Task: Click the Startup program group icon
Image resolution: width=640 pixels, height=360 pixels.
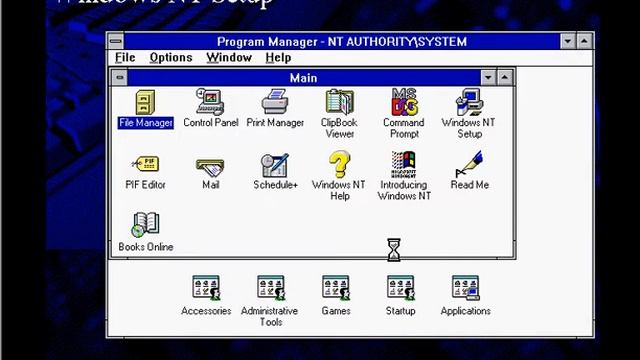Action: click(401, 288)
